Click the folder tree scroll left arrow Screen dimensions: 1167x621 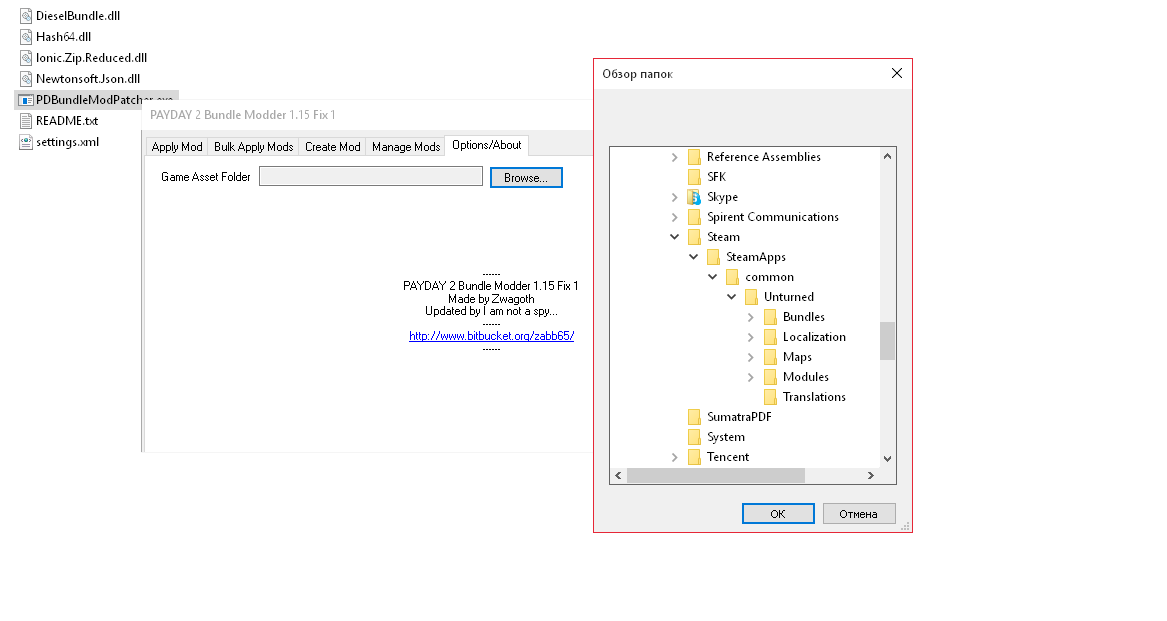(618, 475)
